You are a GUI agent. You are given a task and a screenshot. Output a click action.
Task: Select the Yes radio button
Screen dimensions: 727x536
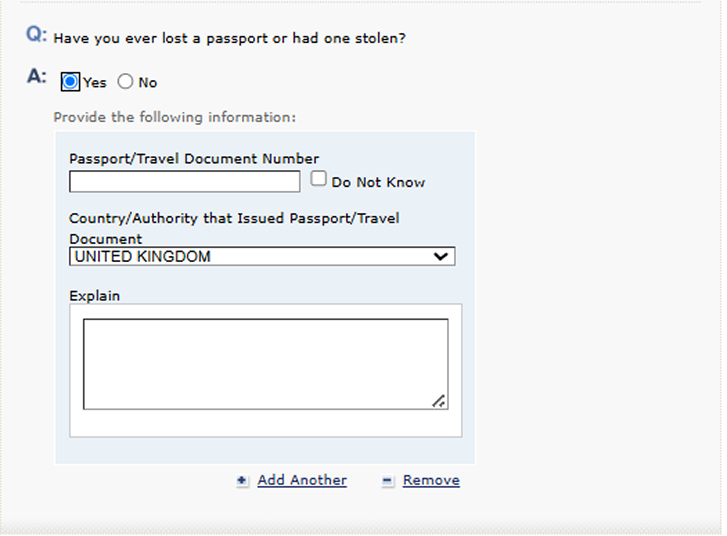click(70, 82)
